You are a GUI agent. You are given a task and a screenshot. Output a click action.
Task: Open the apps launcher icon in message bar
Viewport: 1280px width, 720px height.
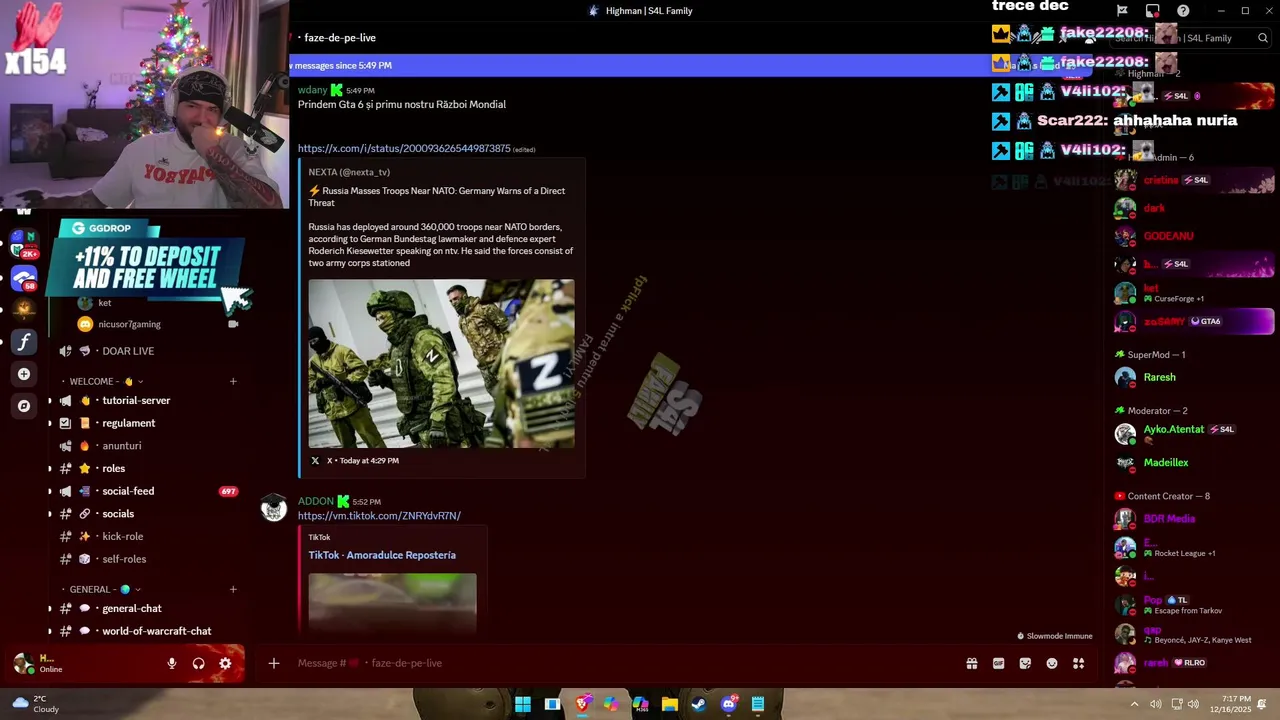pos(1078,663)
